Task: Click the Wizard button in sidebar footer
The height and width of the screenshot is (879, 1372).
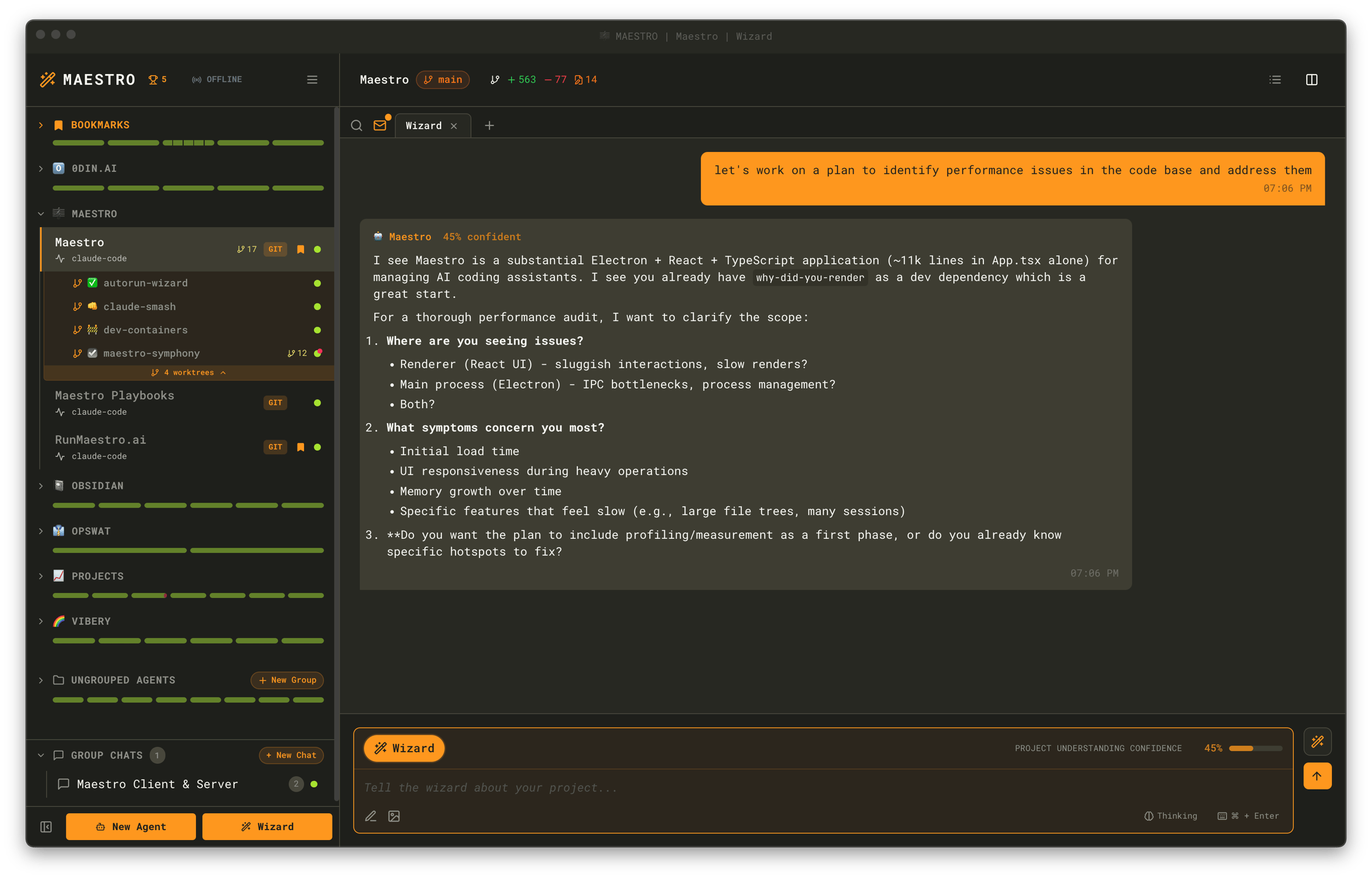Action: tap(267, 826)
